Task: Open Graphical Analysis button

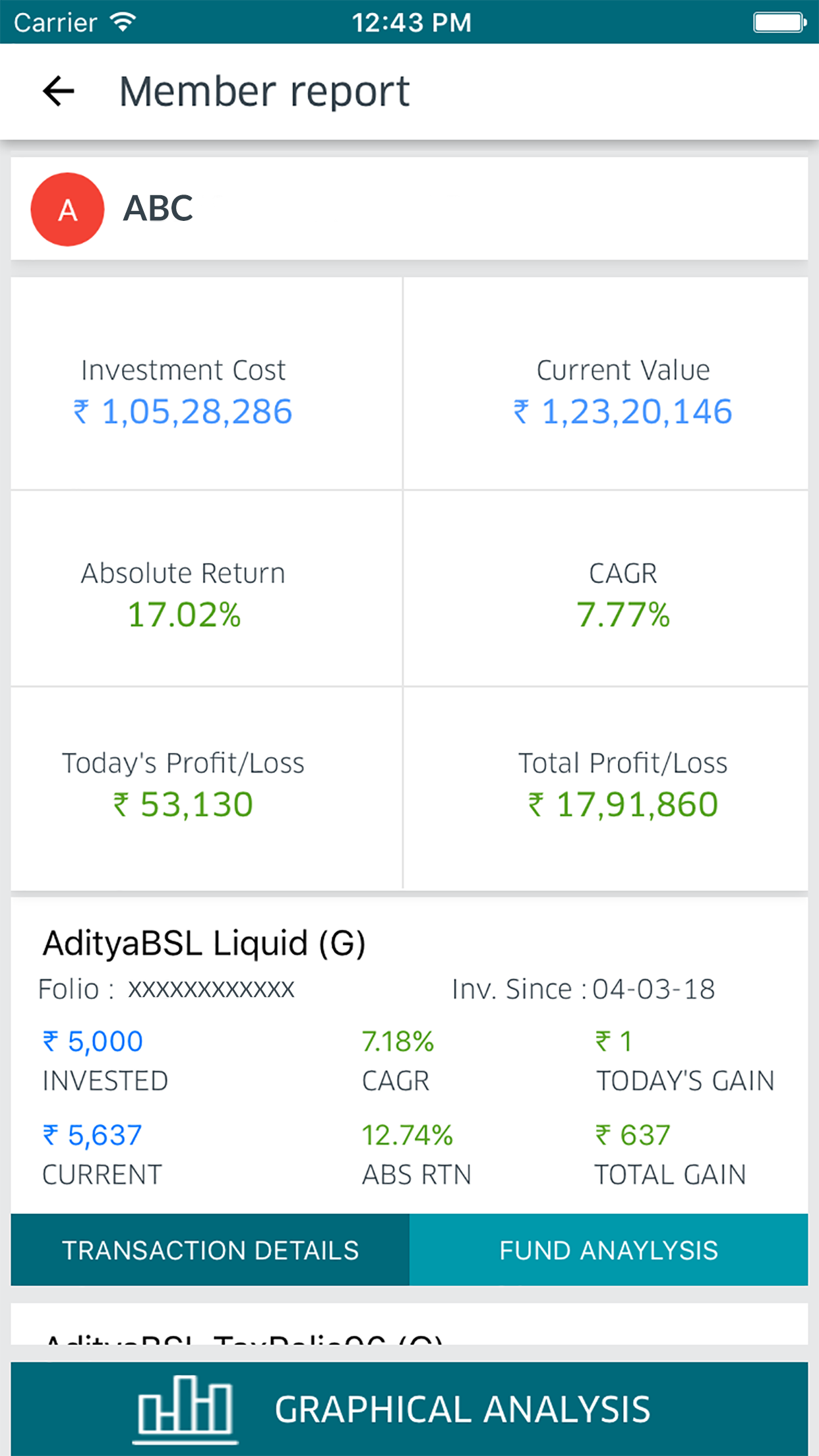Action: pyautogui.click(x=409, y=1409)
